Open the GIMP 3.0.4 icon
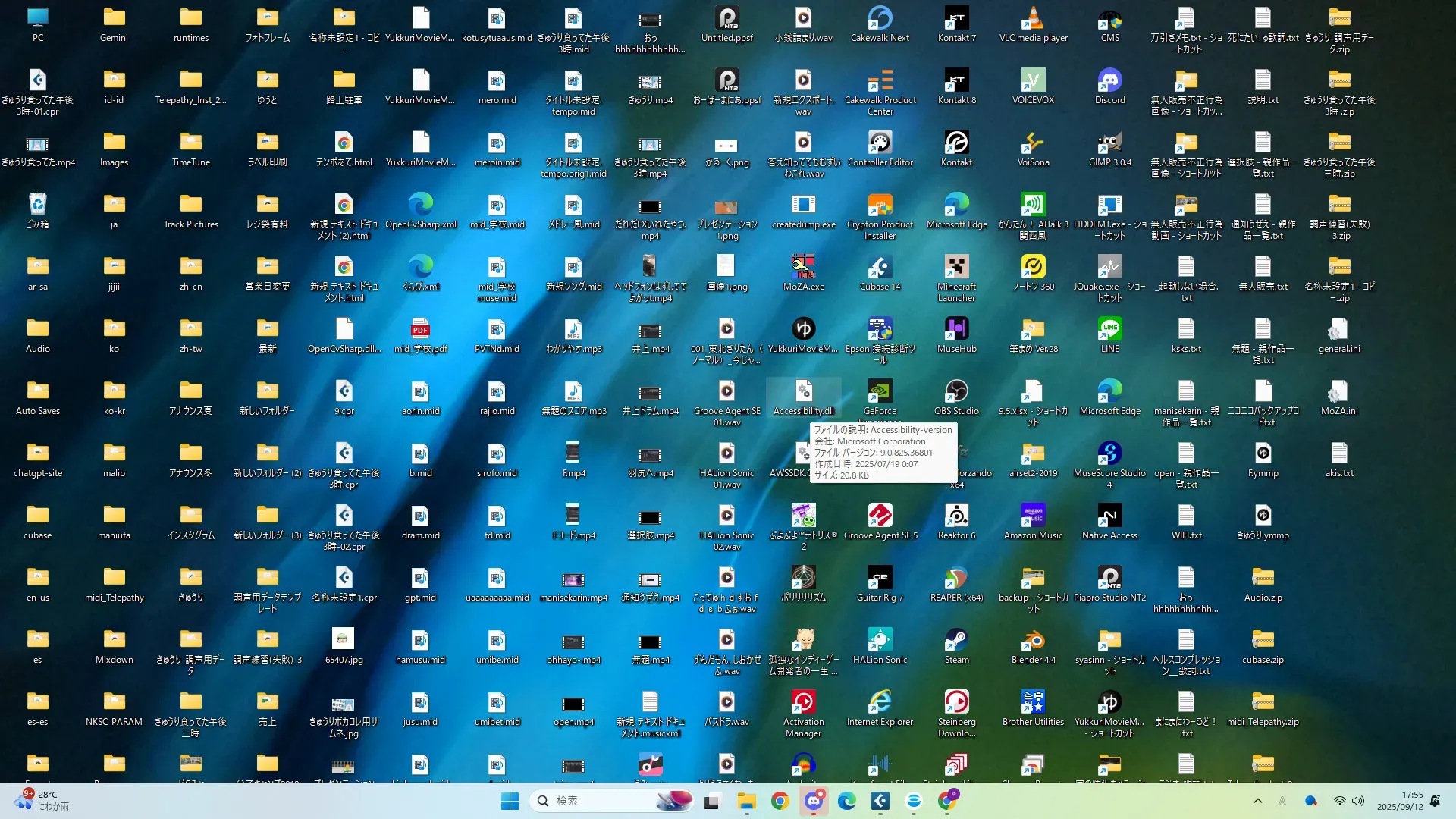1456x819 pixels. click(1109, 143)
